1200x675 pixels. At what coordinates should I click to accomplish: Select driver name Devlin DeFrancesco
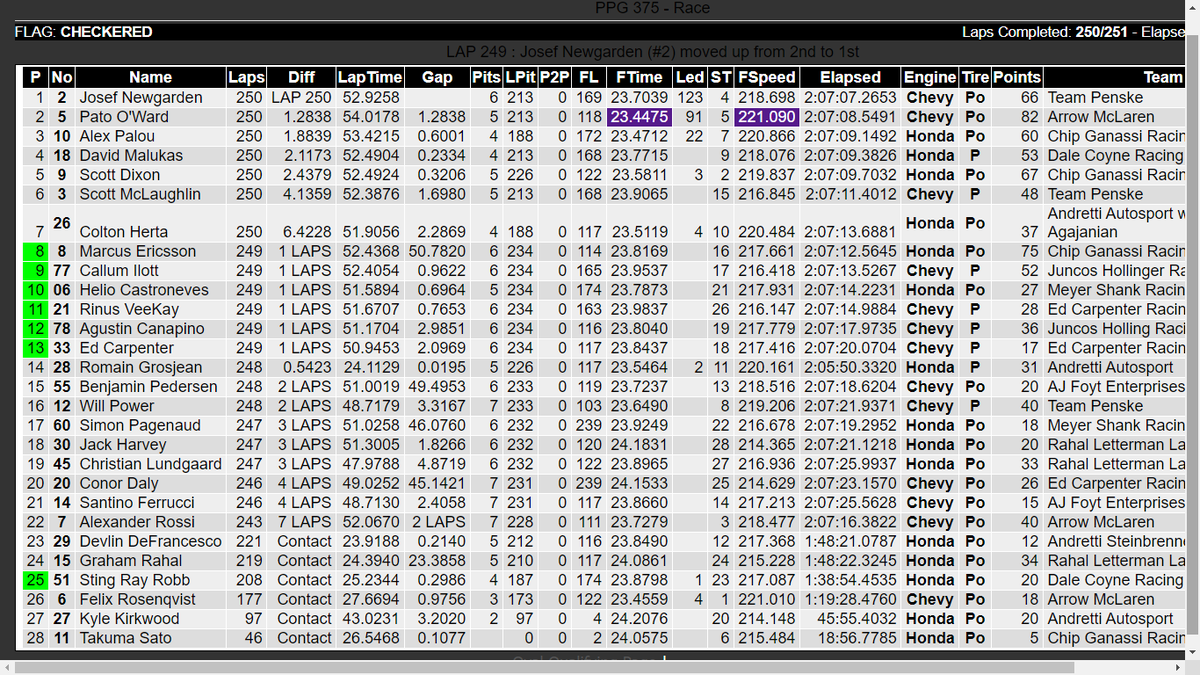tap(150, 541)
